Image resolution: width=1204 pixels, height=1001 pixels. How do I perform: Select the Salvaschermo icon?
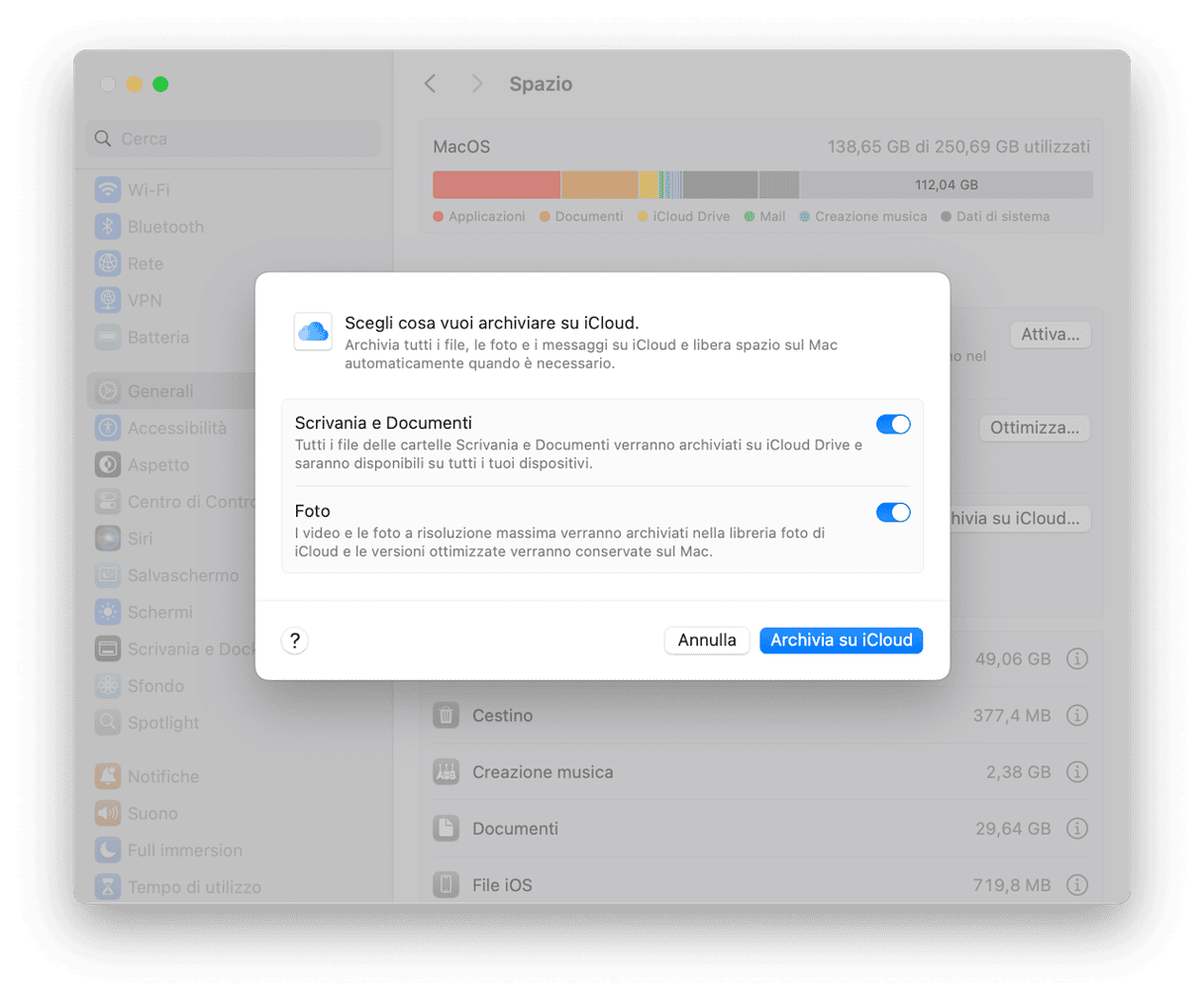108,575
